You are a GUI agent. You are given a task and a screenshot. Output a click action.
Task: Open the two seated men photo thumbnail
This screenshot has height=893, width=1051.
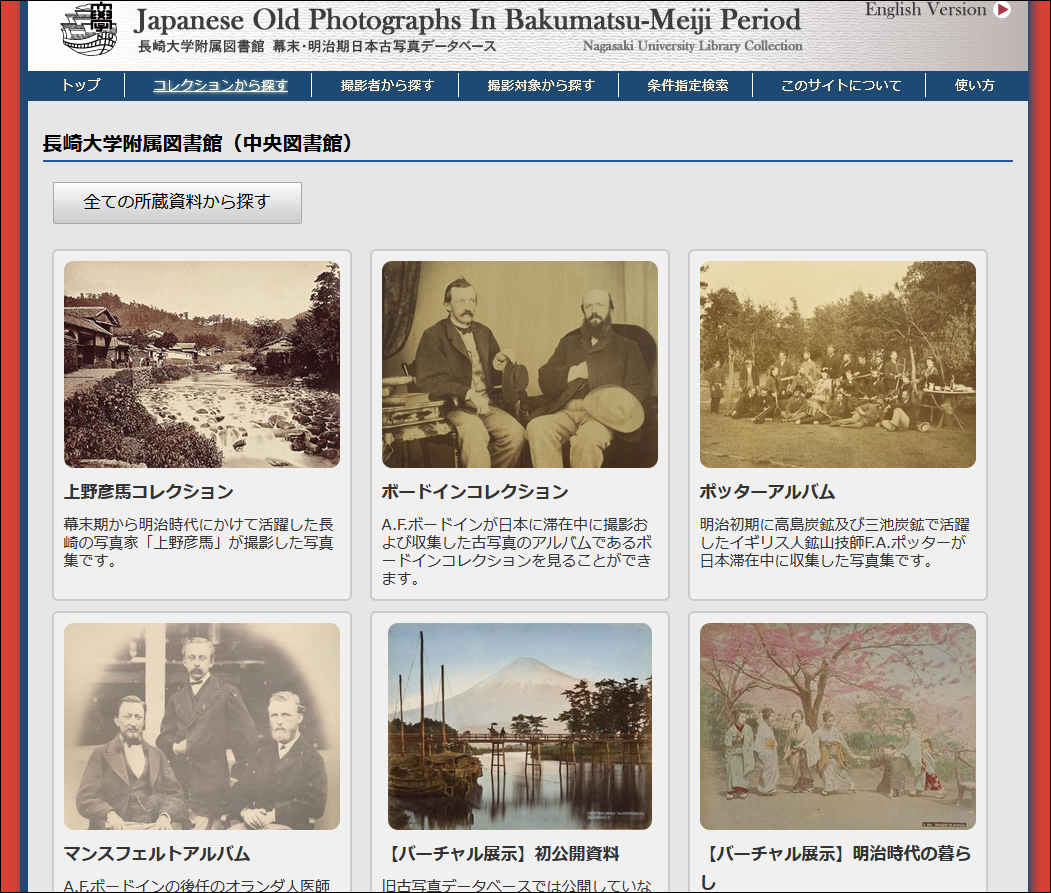519,364
